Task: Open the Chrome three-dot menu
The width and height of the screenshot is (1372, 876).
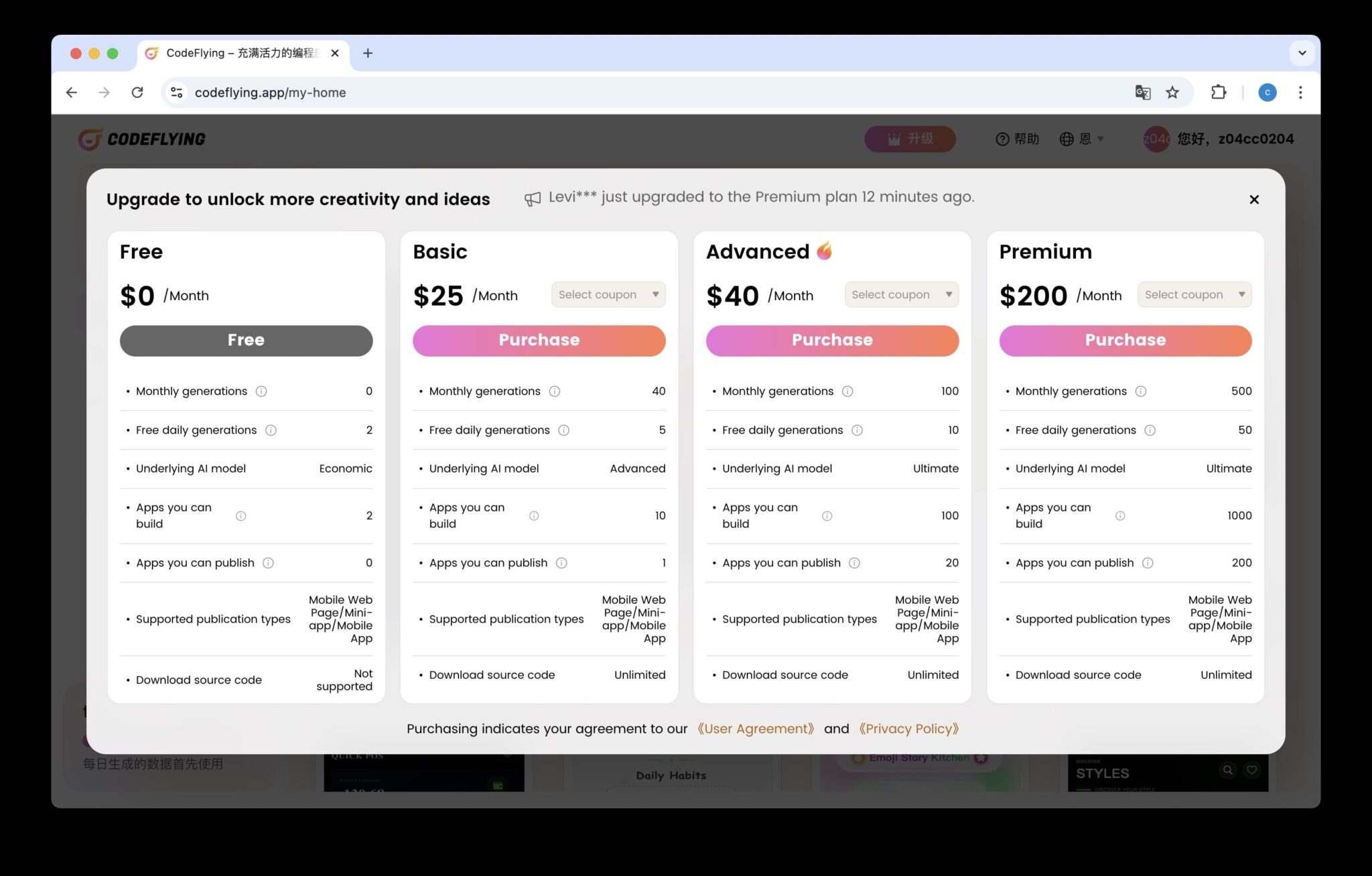Action: click(x=1300, y=92)
